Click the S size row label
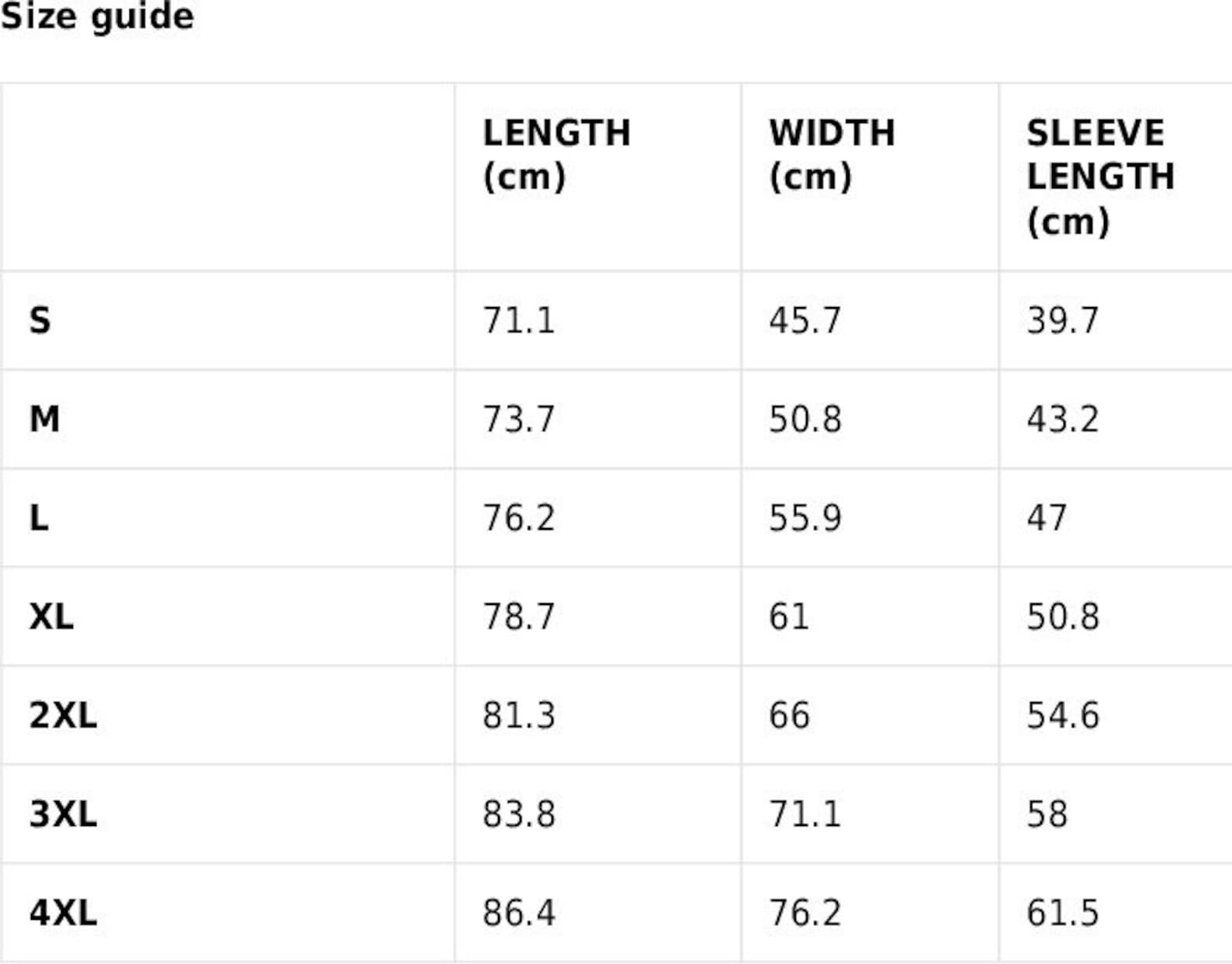 click(x=40, y=320)
